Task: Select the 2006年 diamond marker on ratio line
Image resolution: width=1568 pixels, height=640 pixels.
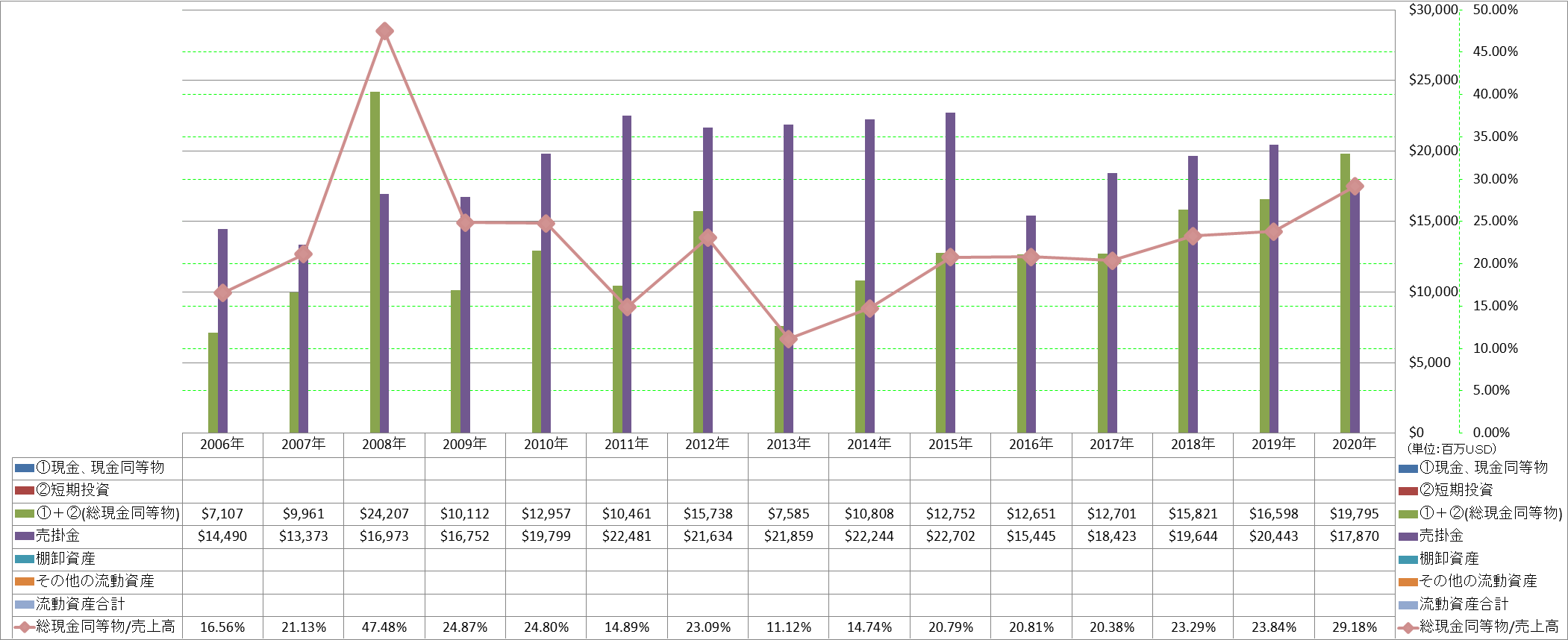Action: (x=222, y=292)
